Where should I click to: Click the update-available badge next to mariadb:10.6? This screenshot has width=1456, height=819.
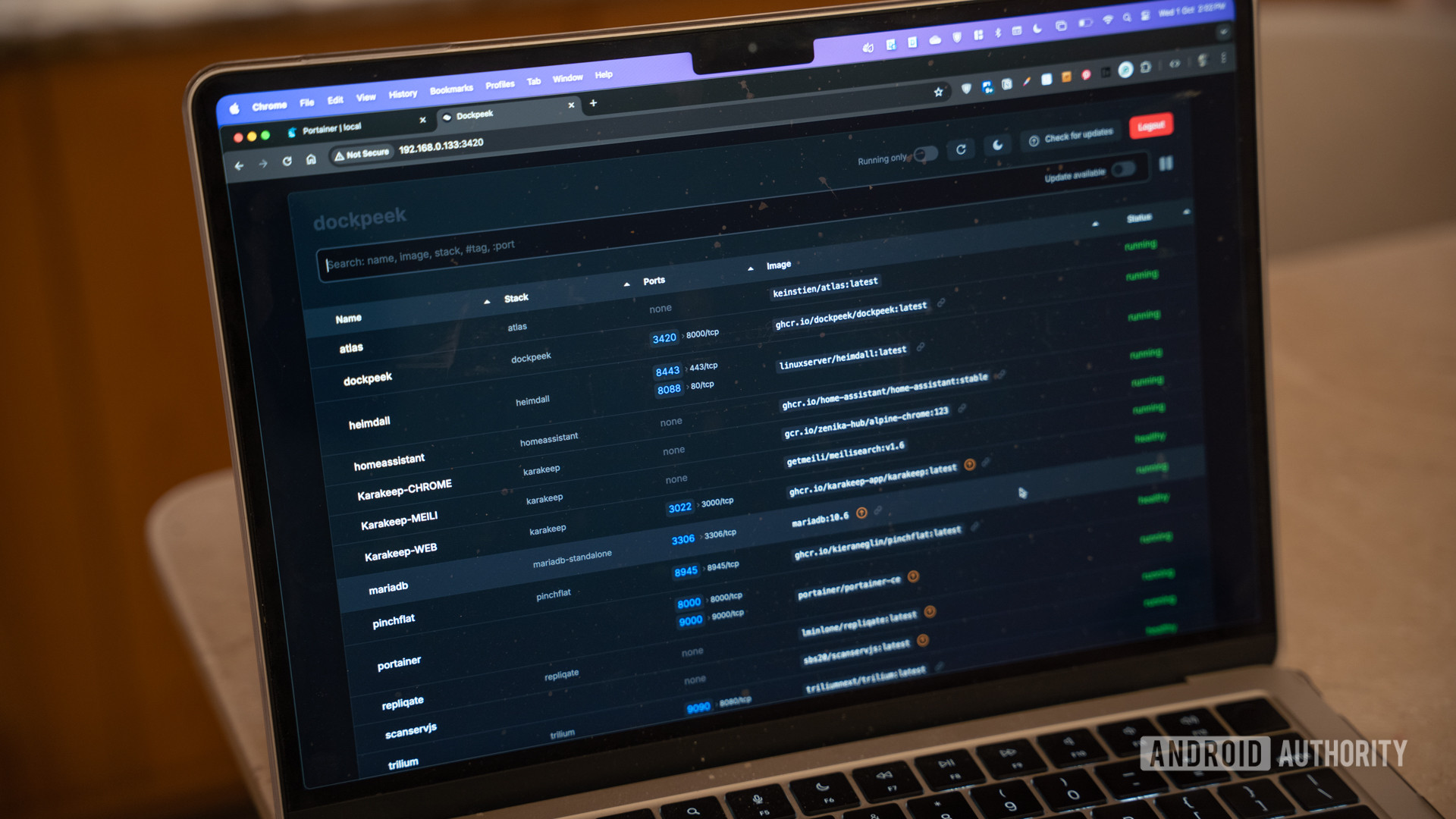point(861,513)
